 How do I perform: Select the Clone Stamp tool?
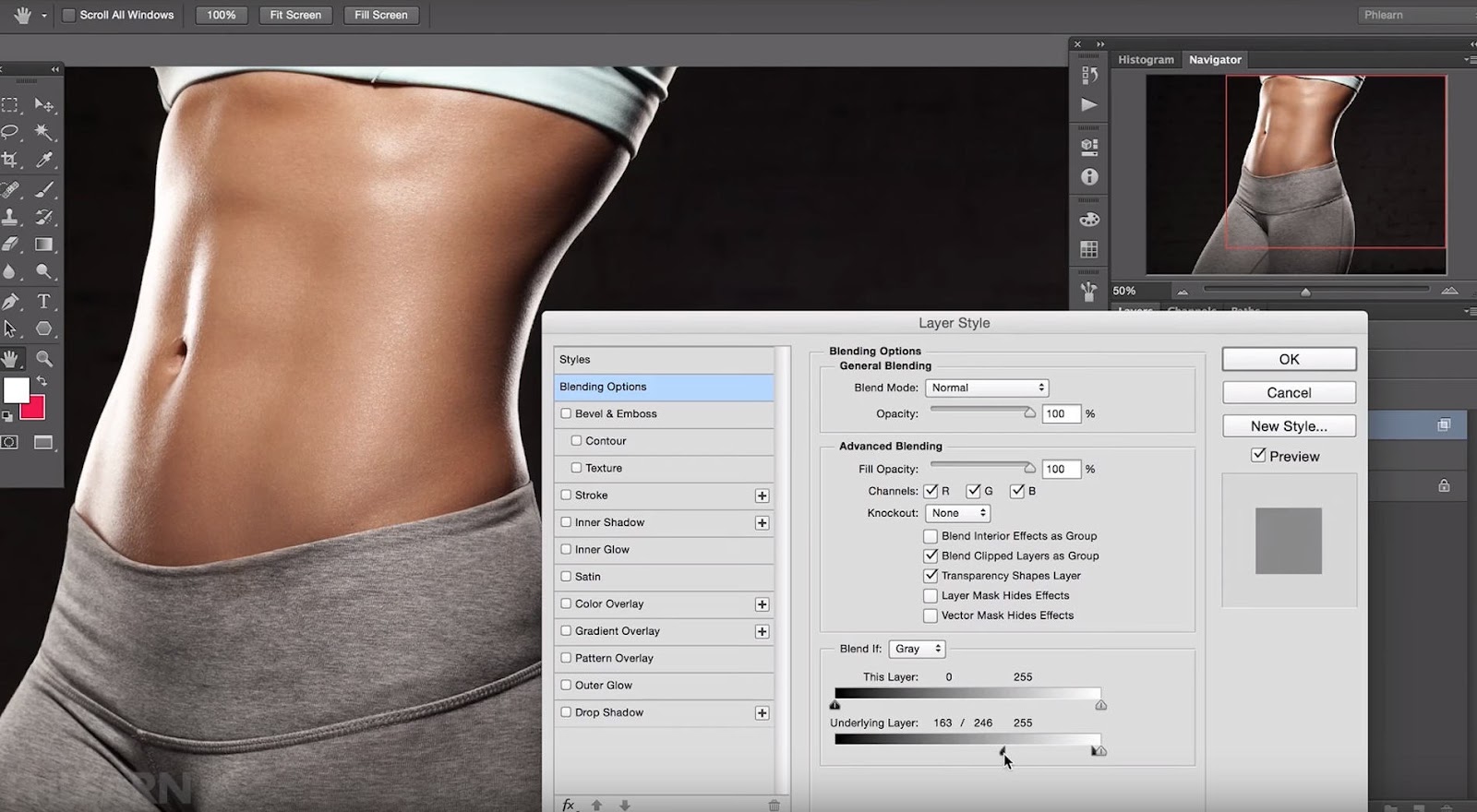(x=10, y=217)
